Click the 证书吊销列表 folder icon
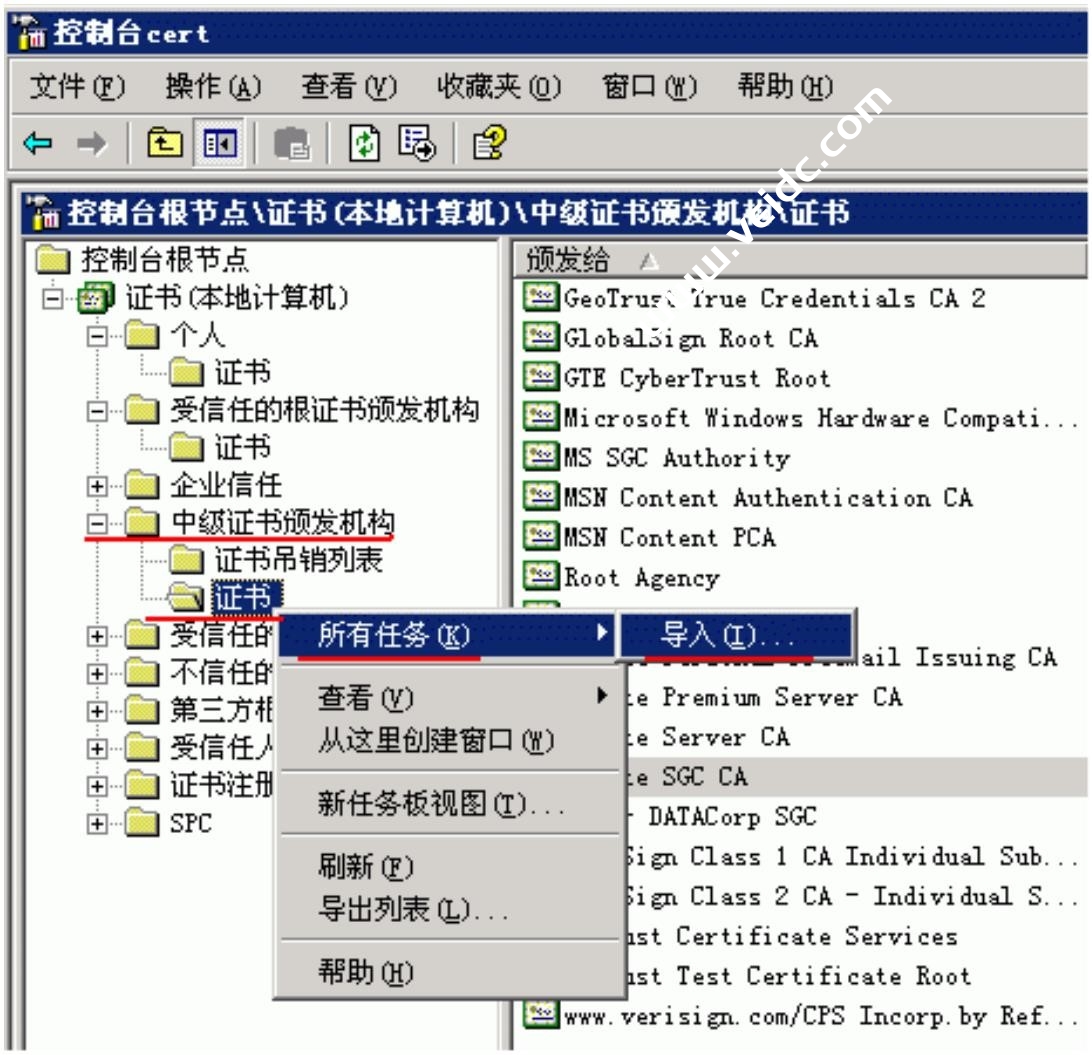The image size is (1092, 1055). pos(187,559)
